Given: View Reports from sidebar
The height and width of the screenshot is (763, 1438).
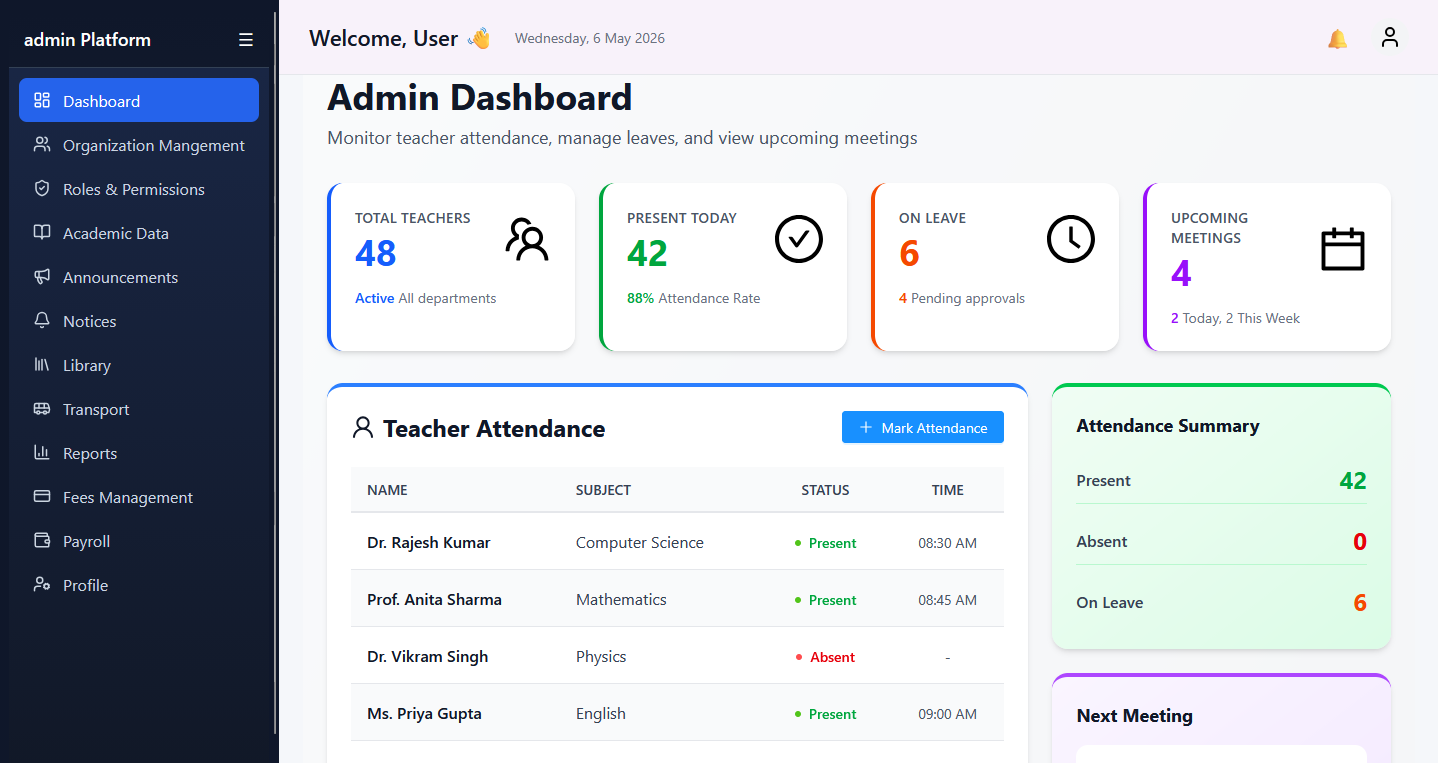Looking at the screenshot, I should [139, 452].
